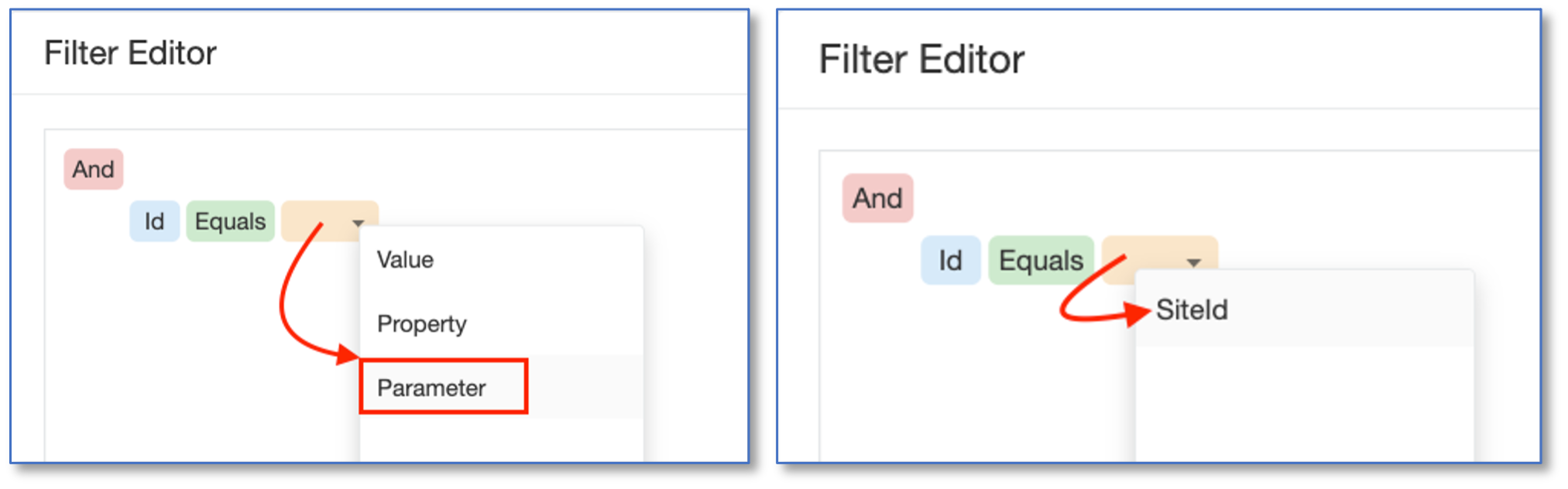This screenshot has width=1568, height=489.
Task: Click the And operator badge in left Filter Editor
Action: (93, 169)
